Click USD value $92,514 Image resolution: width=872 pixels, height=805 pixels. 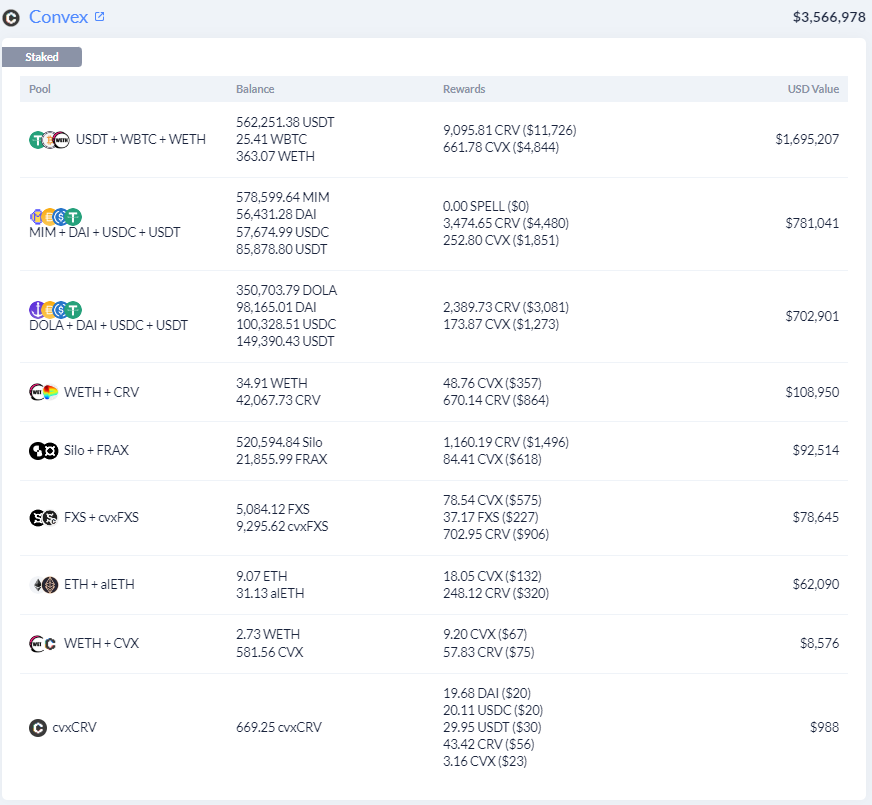tap(816, 450)
